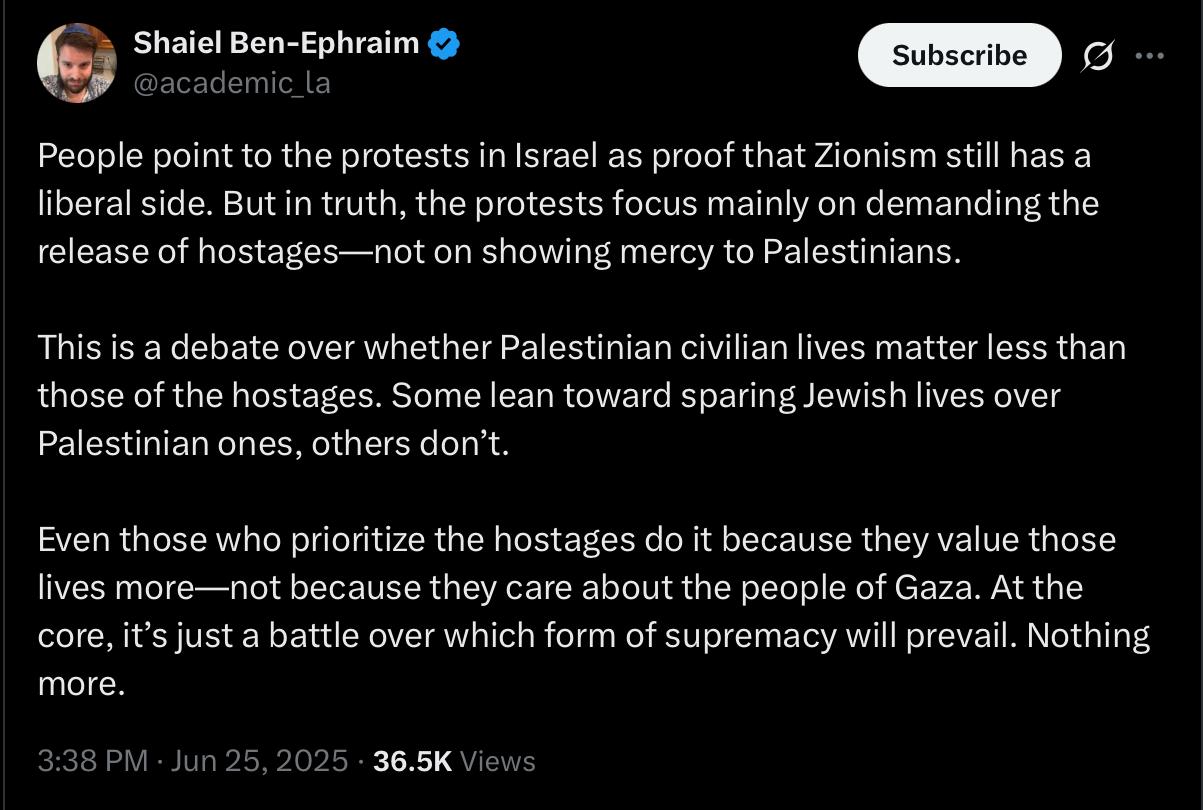Click the blue verified checkmark badge

[x=444, y=44]
